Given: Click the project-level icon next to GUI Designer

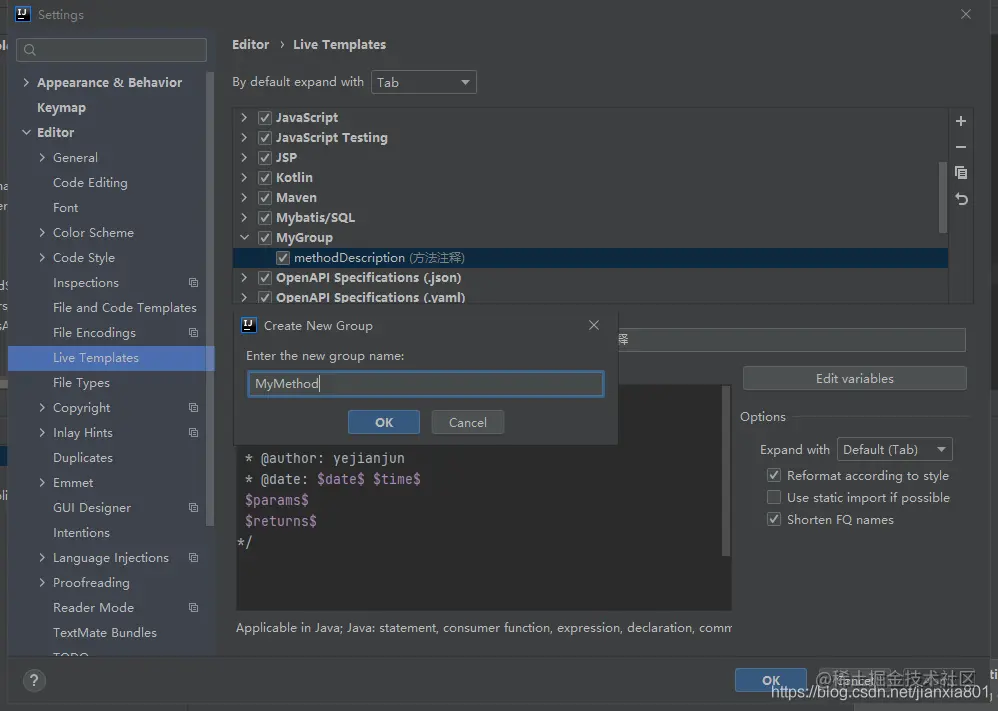Looking at the screenshot, I should point(193,508).
